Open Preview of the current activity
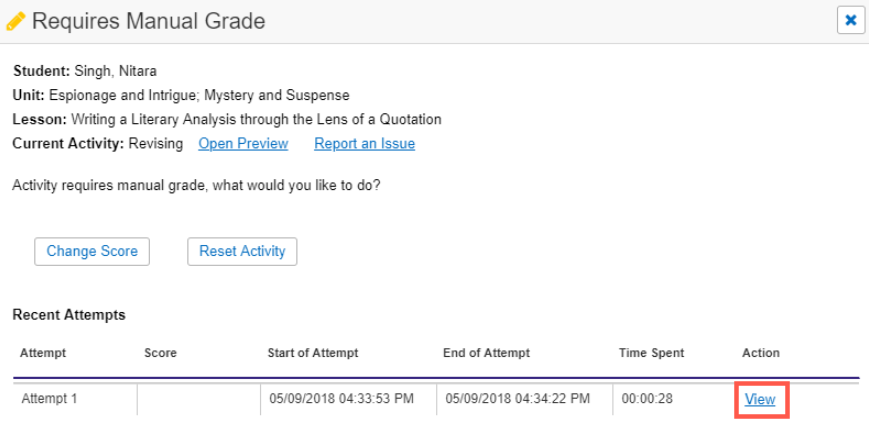 pos(243,144)
